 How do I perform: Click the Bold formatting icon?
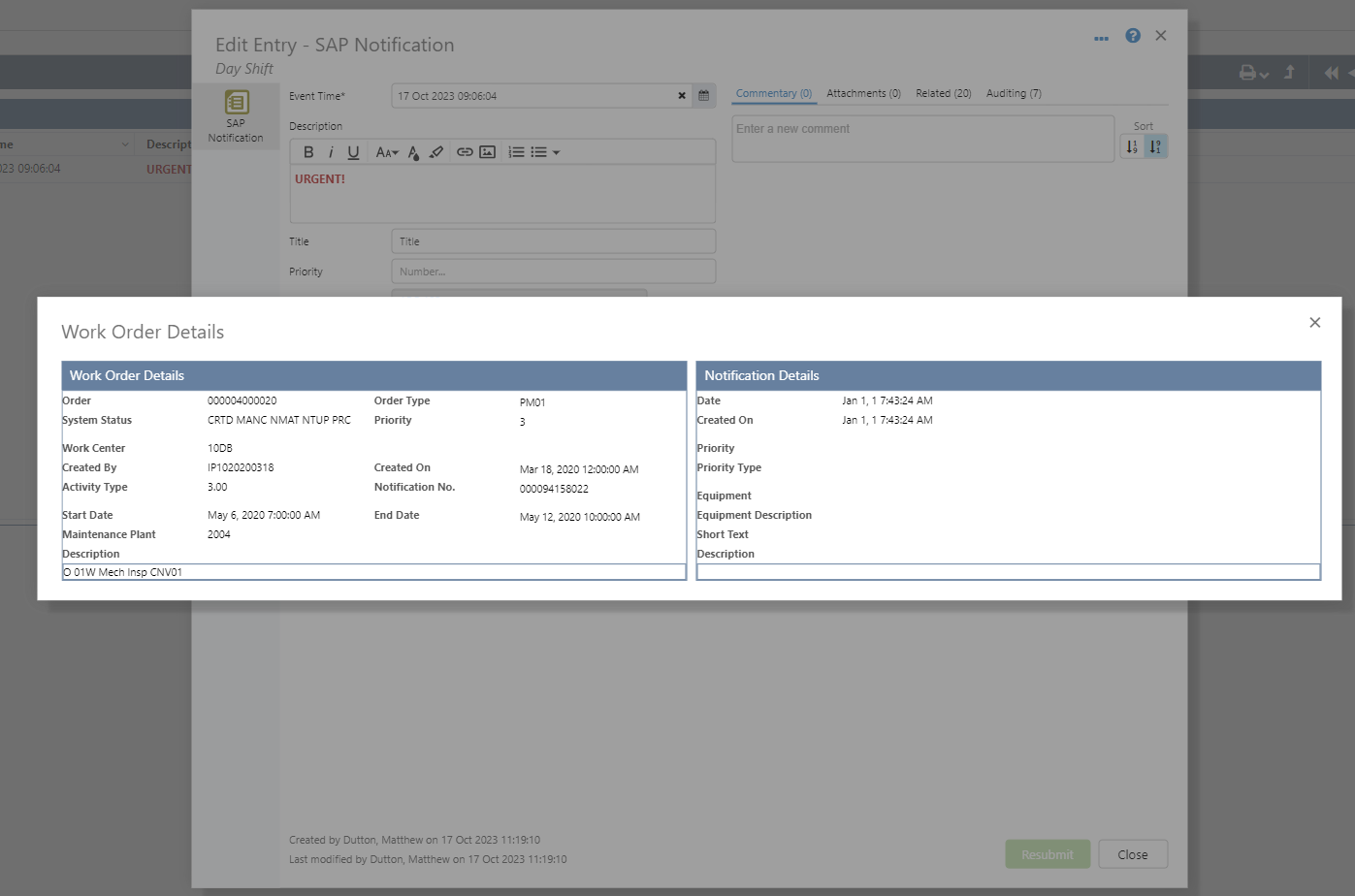[308, 152]
